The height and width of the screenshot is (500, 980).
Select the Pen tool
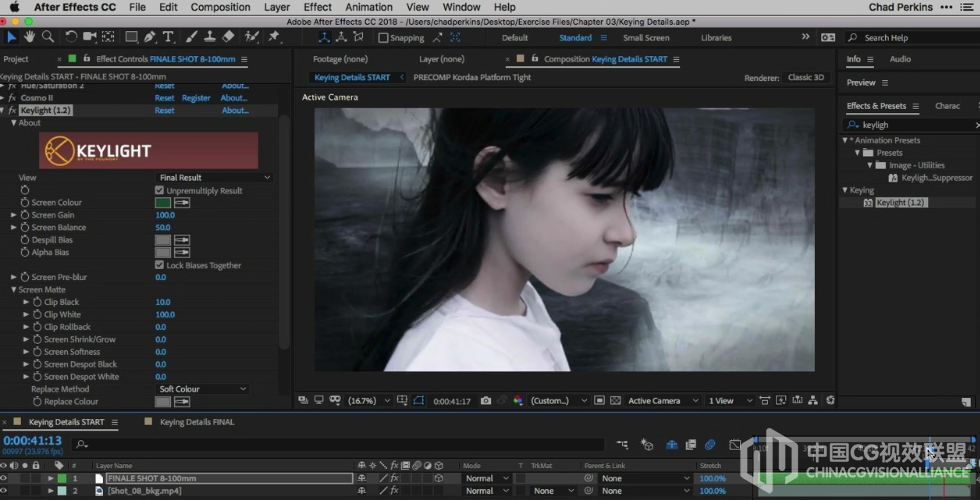[x=150, y=37]
